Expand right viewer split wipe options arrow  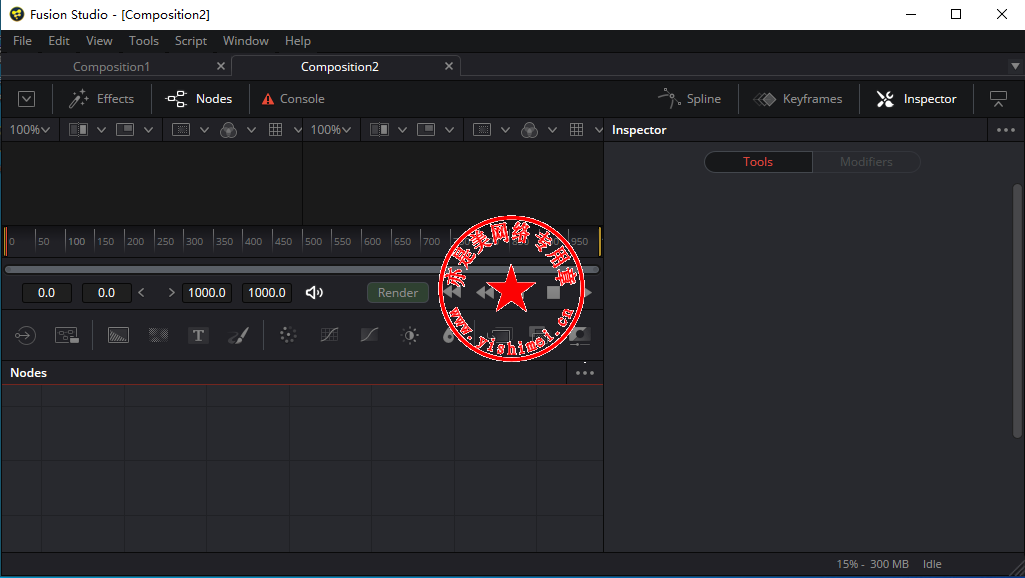[x=403, y=130]
